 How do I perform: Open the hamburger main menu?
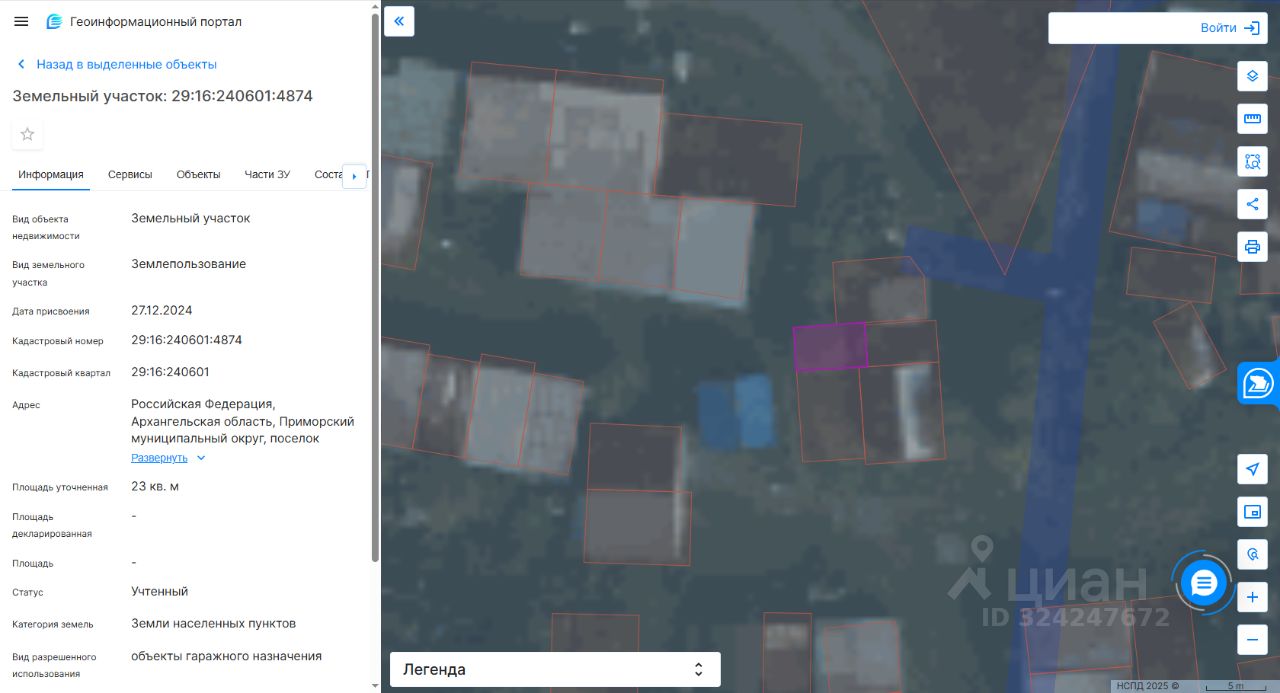(21, 21)
